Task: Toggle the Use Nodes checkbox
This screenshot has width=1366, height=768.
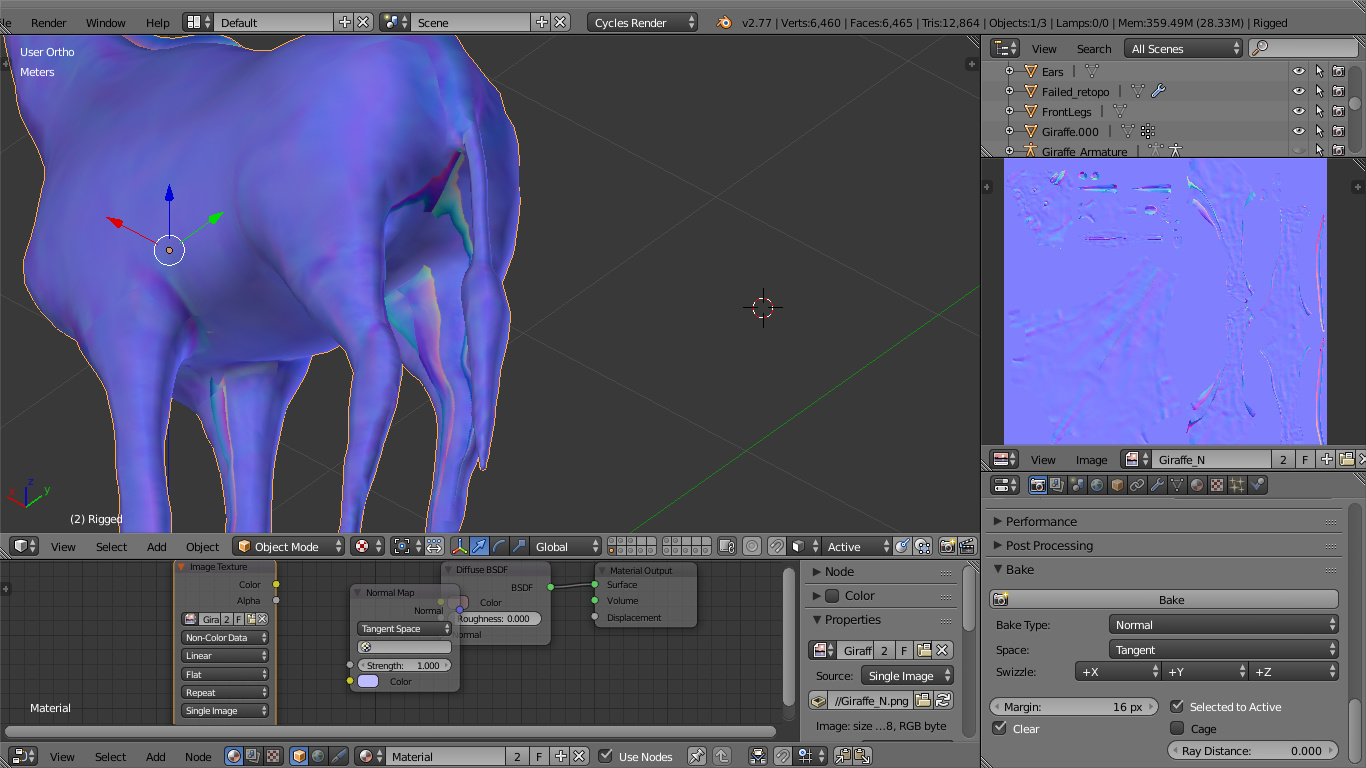Action: coord(605,756)
